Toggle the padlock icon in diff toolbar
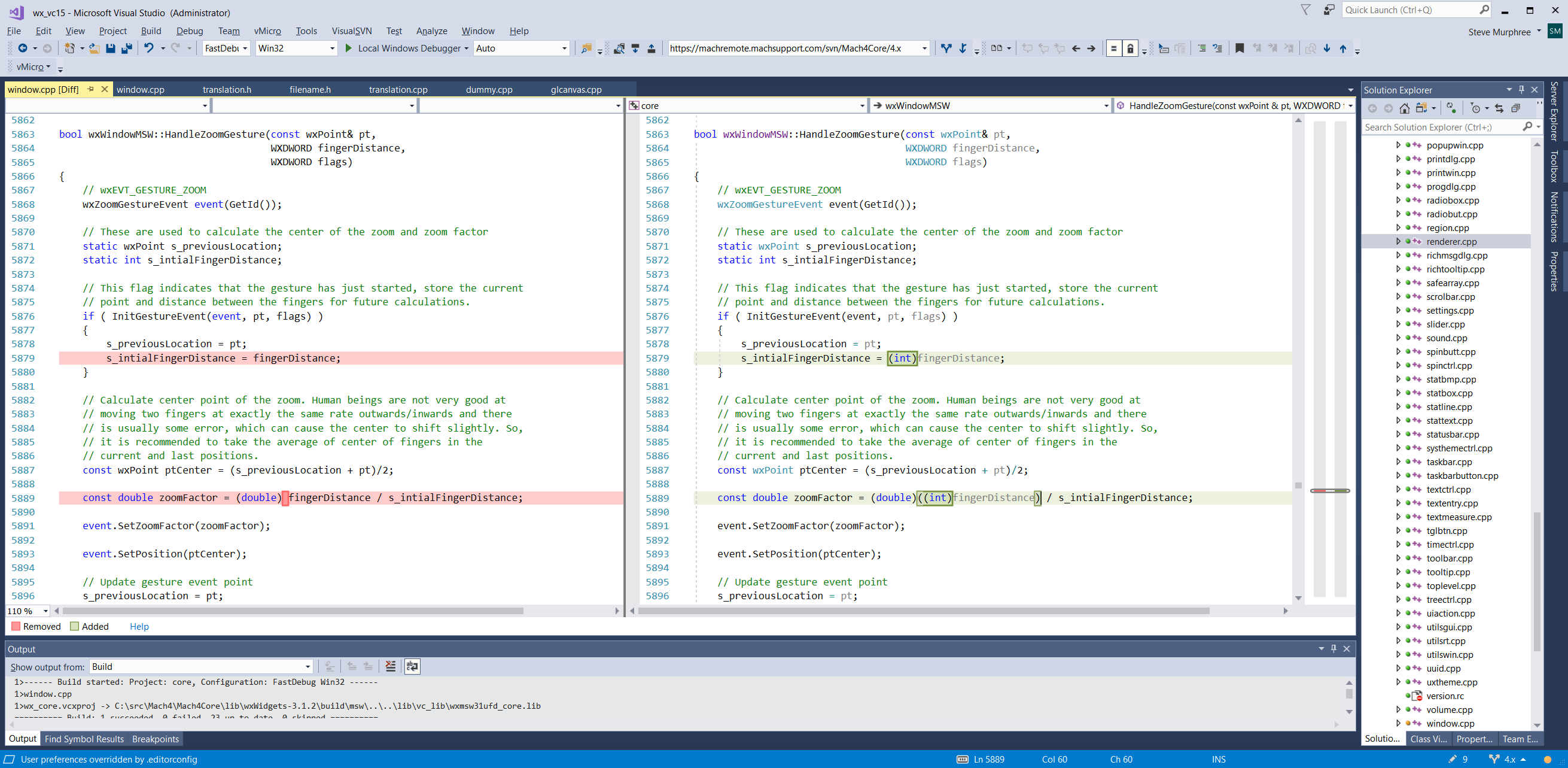The width and height of the screenshot is (1568, 768). pyautogui.click(x=1129, y=48)
